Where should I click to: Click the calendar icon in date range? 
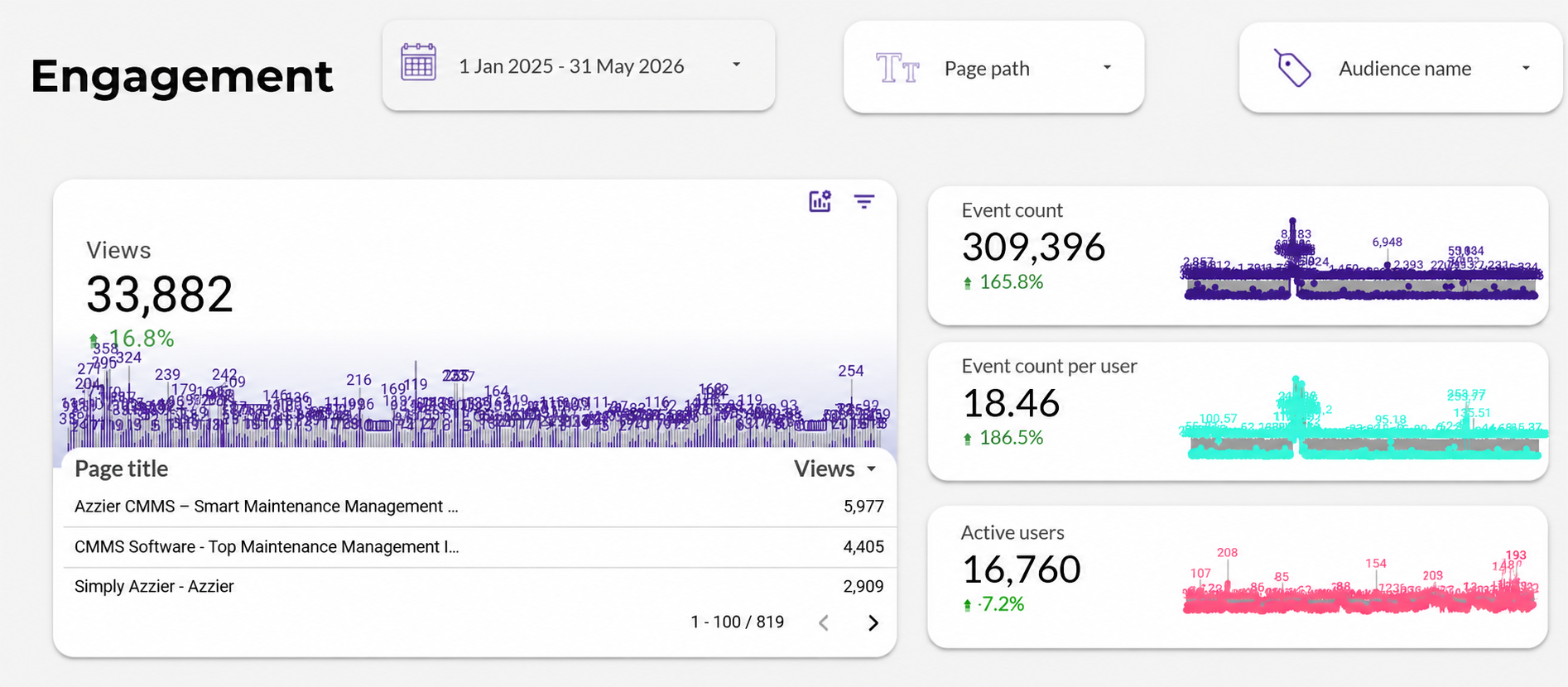point(418,63)
